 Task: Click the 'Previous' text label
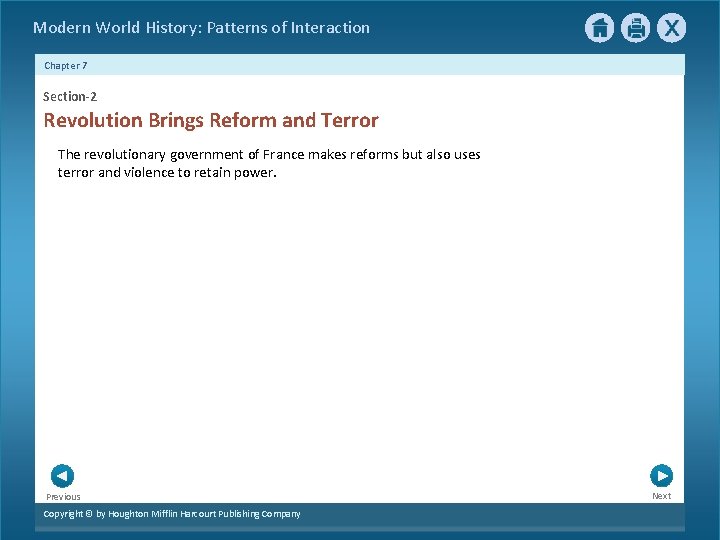click(x=63, y=497)
